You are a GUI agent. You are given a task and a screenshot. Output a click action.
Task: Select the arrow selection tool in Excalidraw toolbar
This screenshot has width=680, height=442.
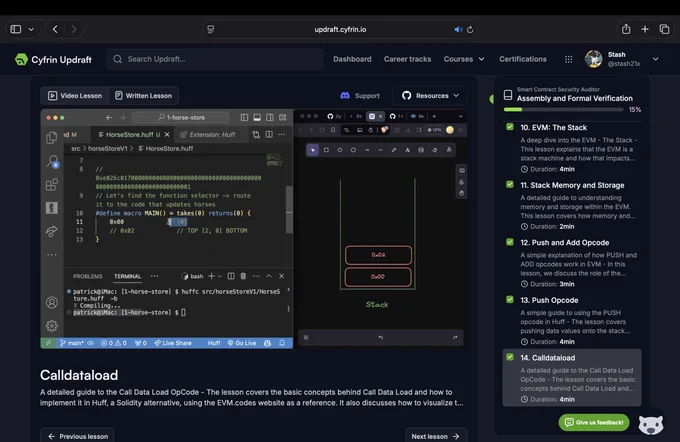(x=312, y=150)
